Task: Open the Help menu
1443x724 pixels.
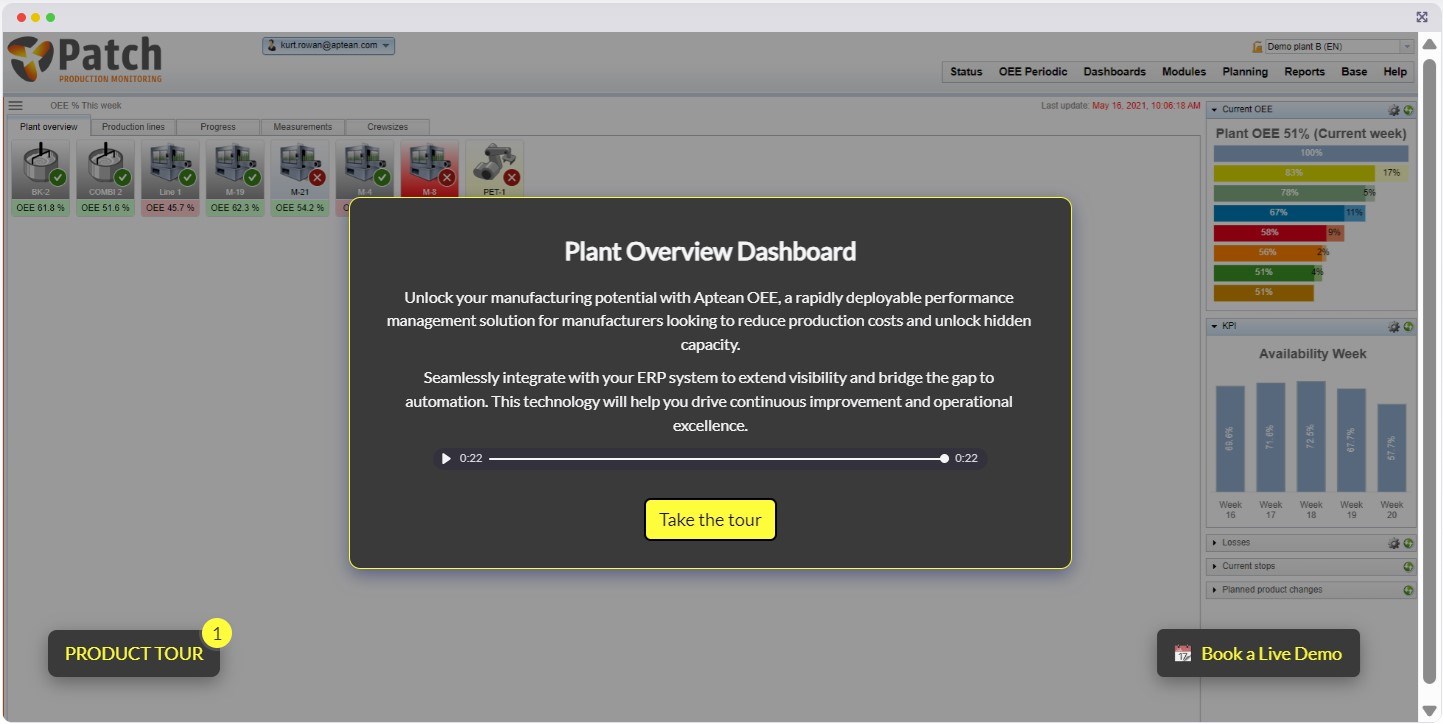Action: 1395,72
